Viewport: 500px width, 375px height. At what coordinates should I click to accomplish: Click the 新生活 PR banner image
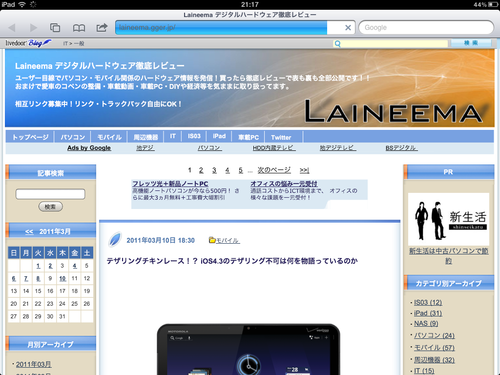[448, 219]
